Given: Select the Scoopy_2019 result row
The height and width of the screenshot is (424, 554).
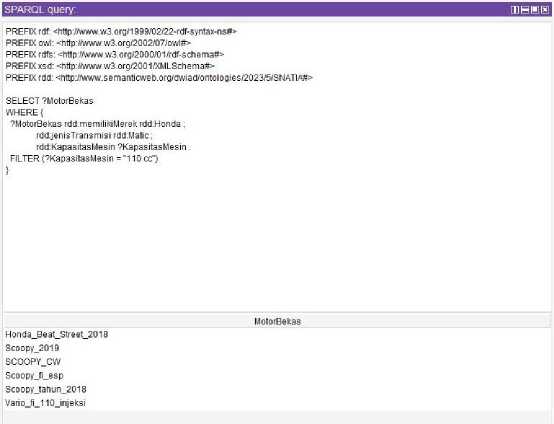Looking at the screenshot, I should [277, 348].
